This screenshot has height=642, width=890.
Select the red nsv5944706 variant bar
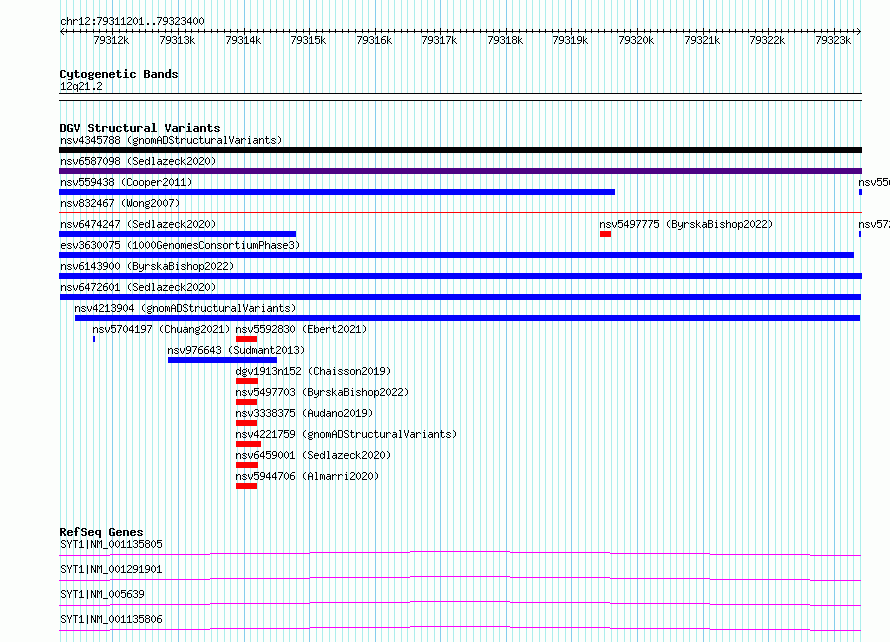click(x=246, y=486)
